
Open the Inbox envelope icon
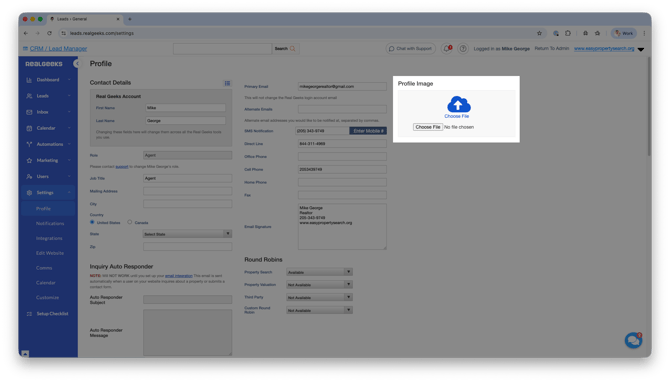pyautogui.click(x=29, y=112)
